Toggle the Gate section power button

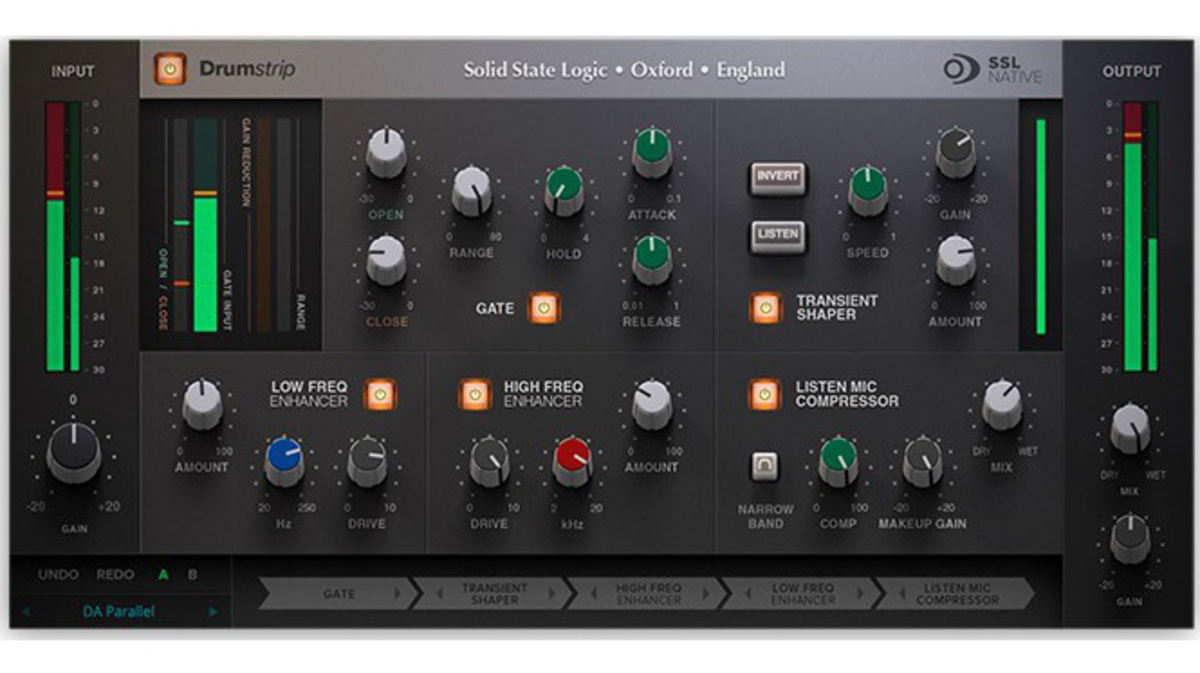[544, 309]
